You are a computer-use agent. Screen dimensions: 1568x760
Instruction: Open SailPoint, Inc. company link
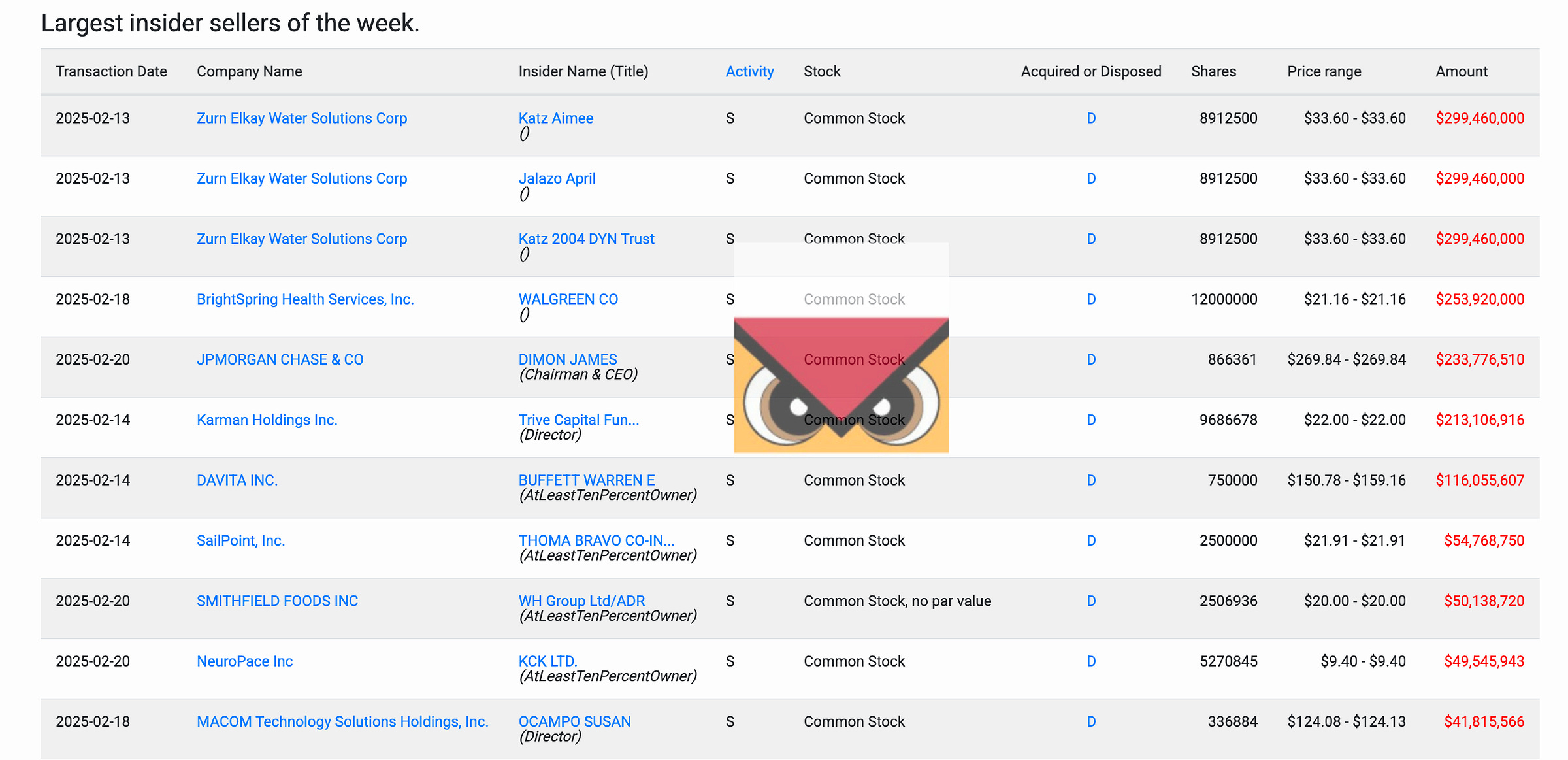[240, 540]
